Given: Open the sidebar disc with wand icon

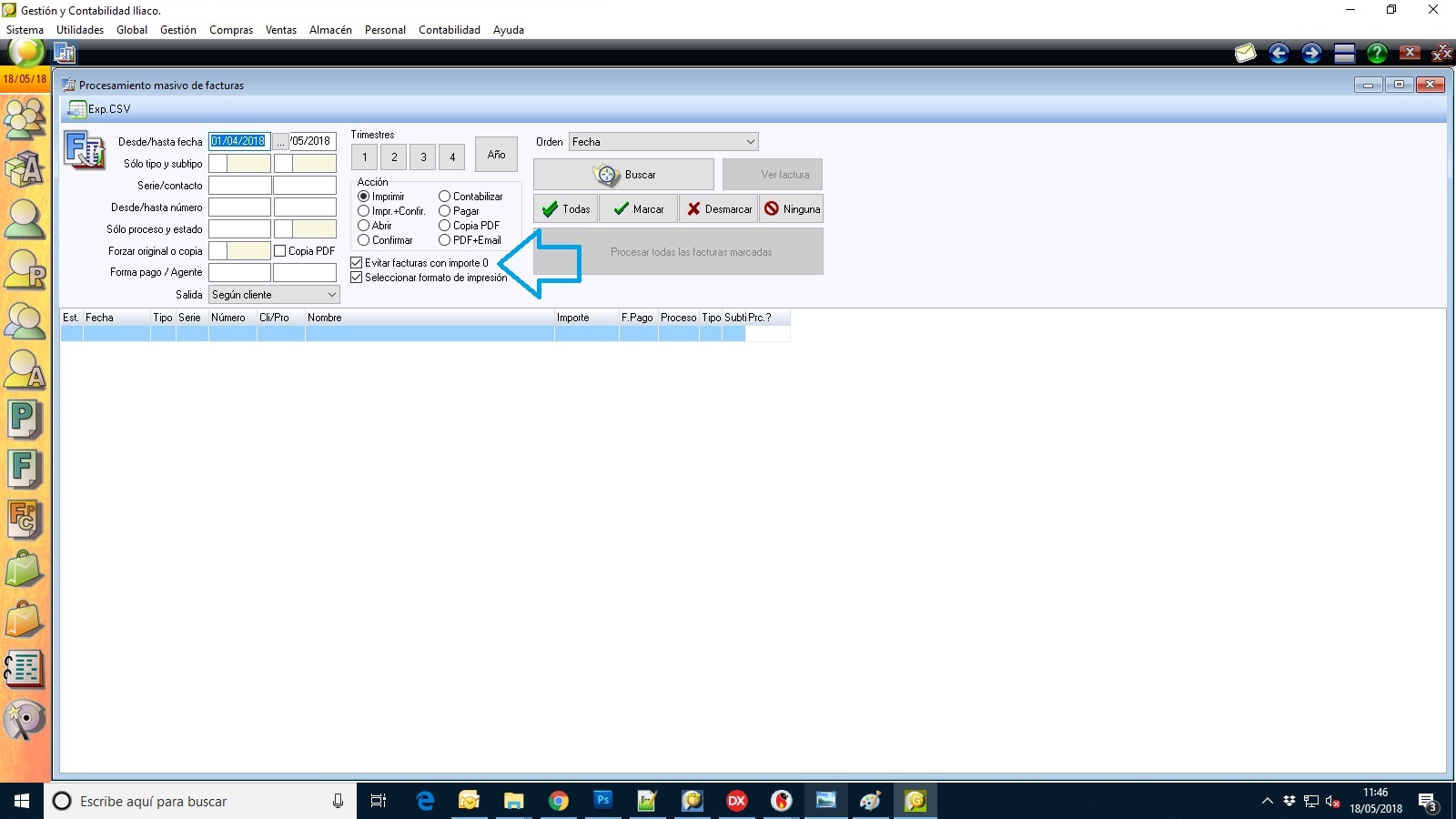Looking at the screenshot, I should pos(25,720).
